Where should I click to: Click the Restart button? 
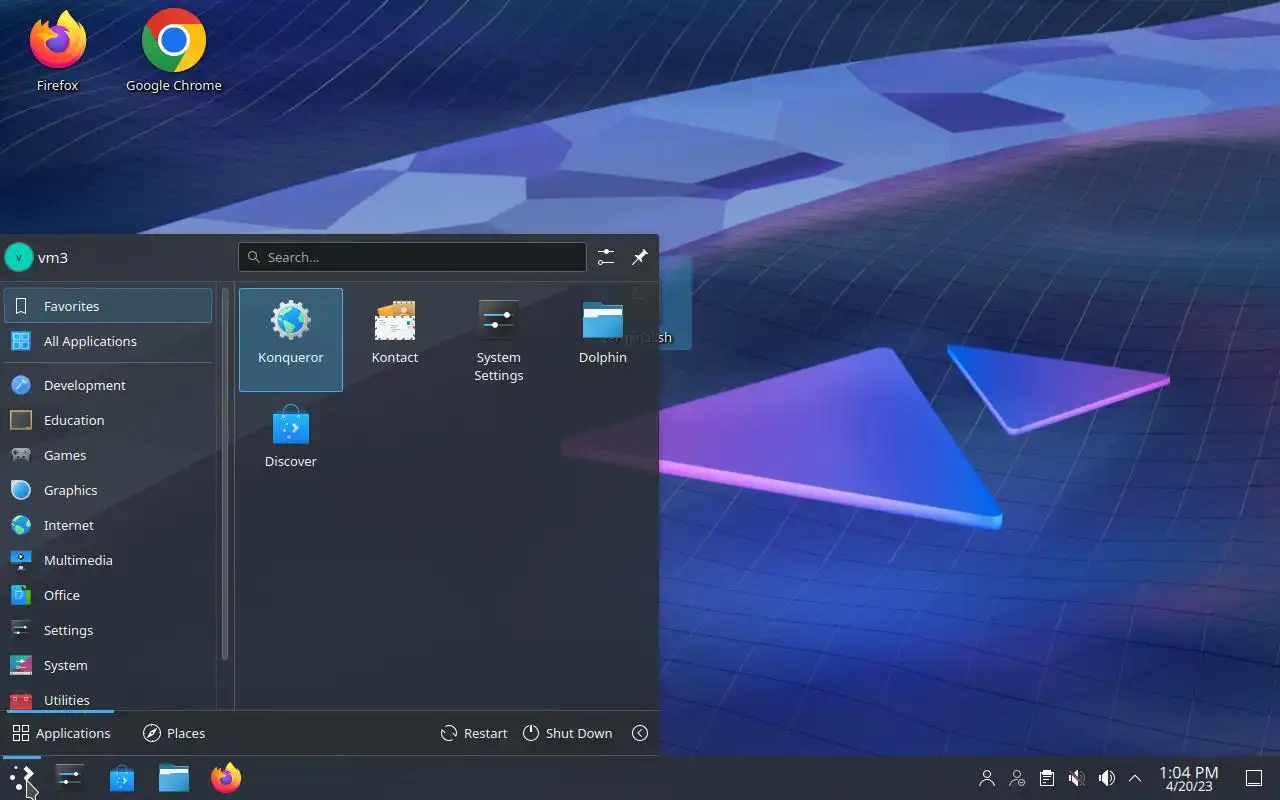coord(474,733)
